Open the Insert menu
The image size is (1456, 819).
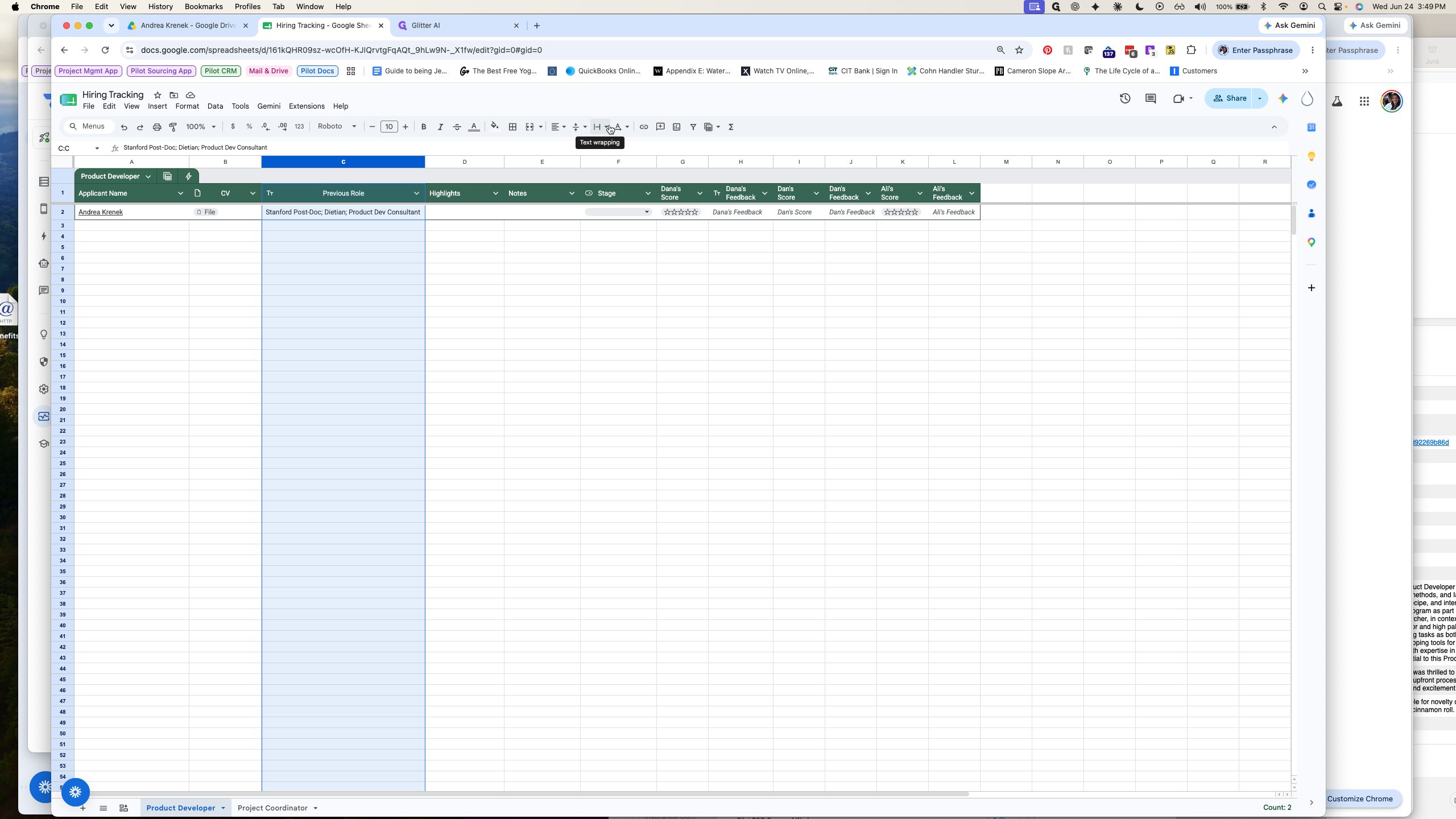coord(157,106)
